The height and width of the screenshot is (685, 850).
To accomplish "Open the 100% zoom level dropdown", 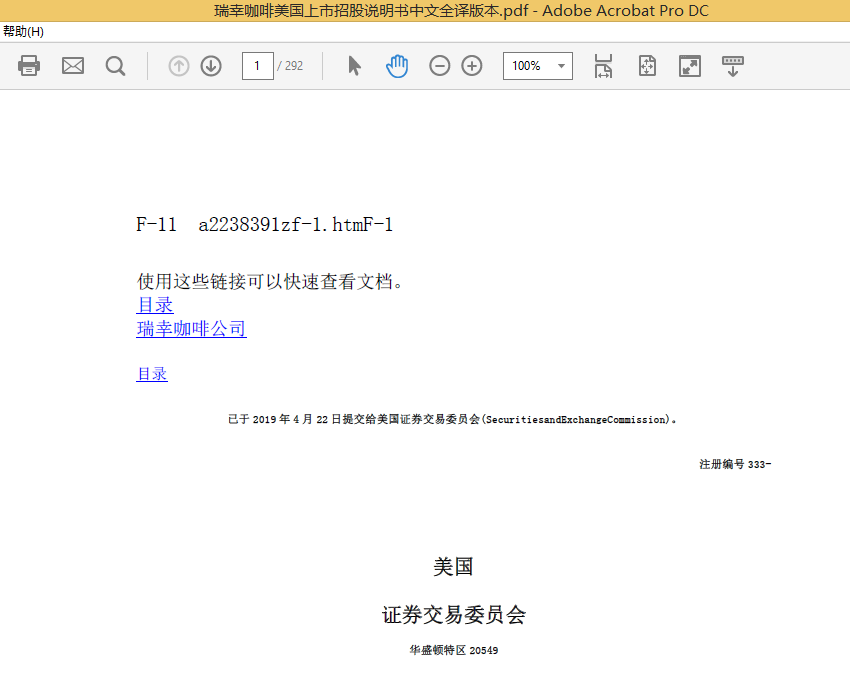I will pos(538,66).
